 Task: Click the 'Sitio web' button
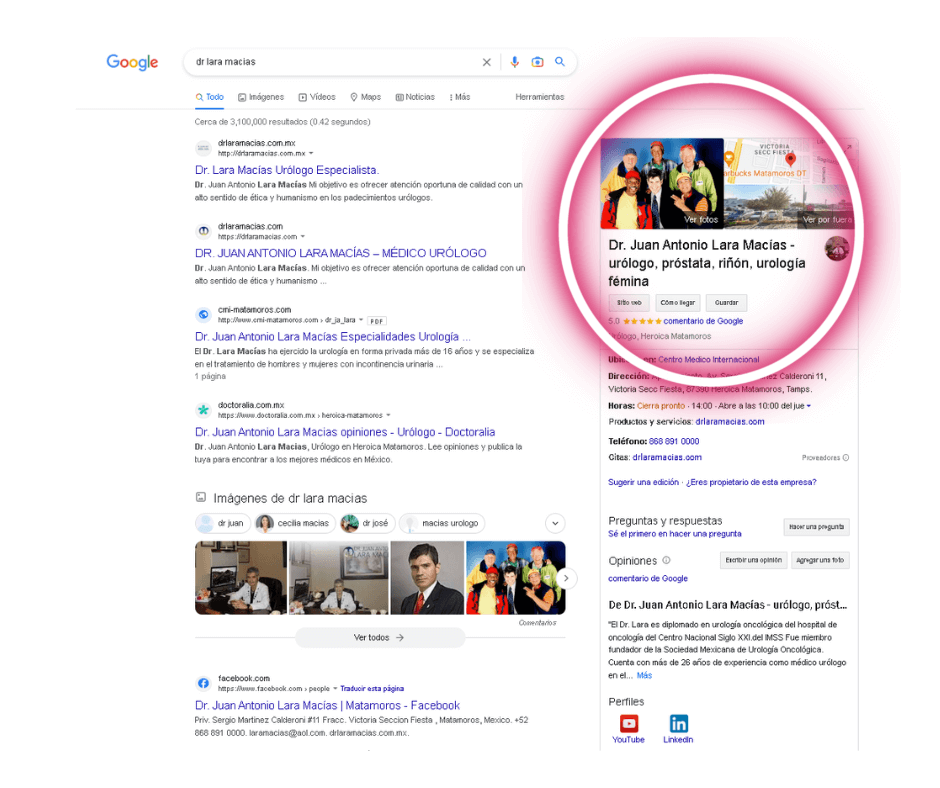coord(629,303)
